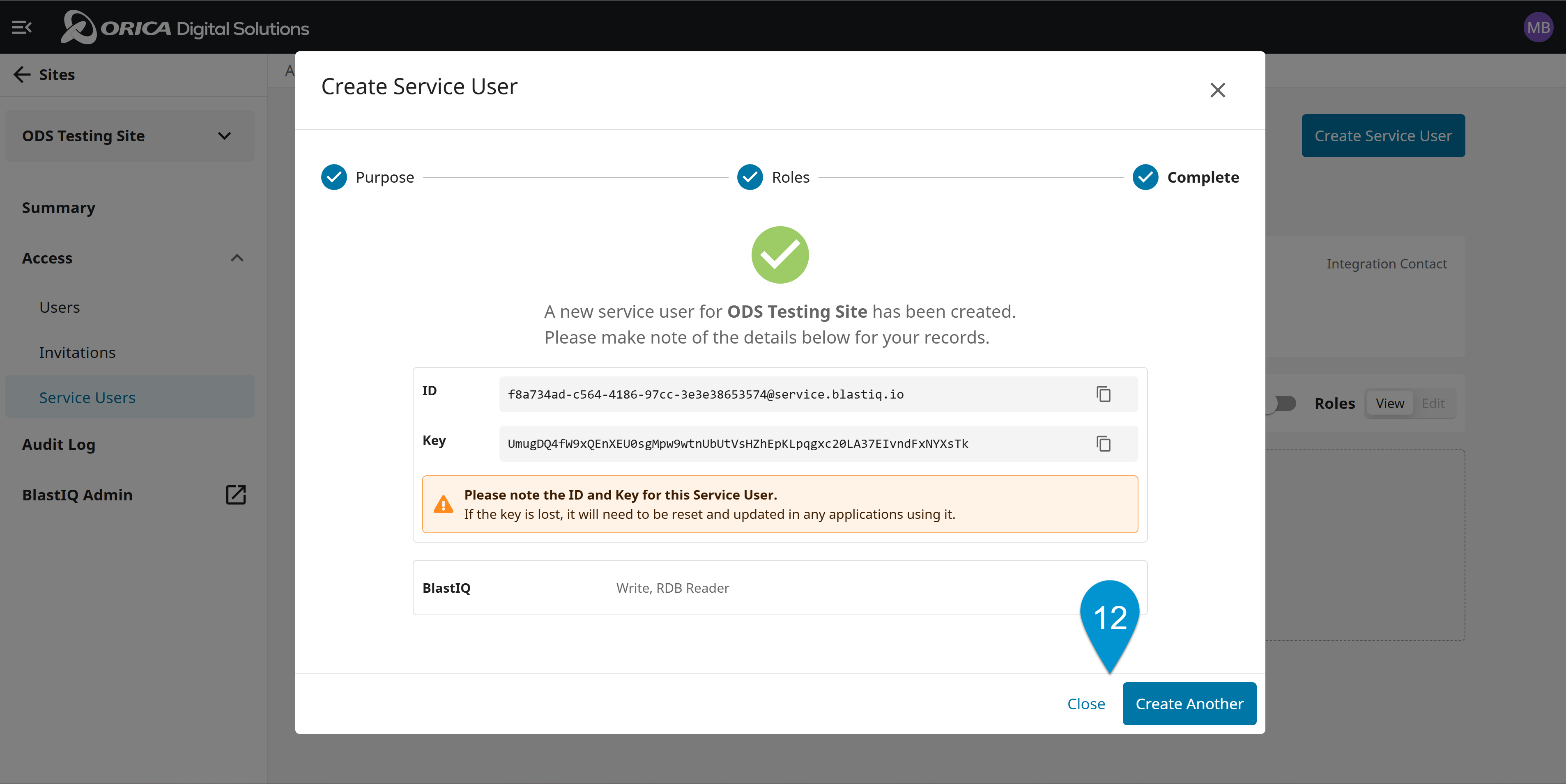Image resolution: width=1566 pixels, height=784 pixels.
Task: Click the Create Another button
Action: point(1189,704)
